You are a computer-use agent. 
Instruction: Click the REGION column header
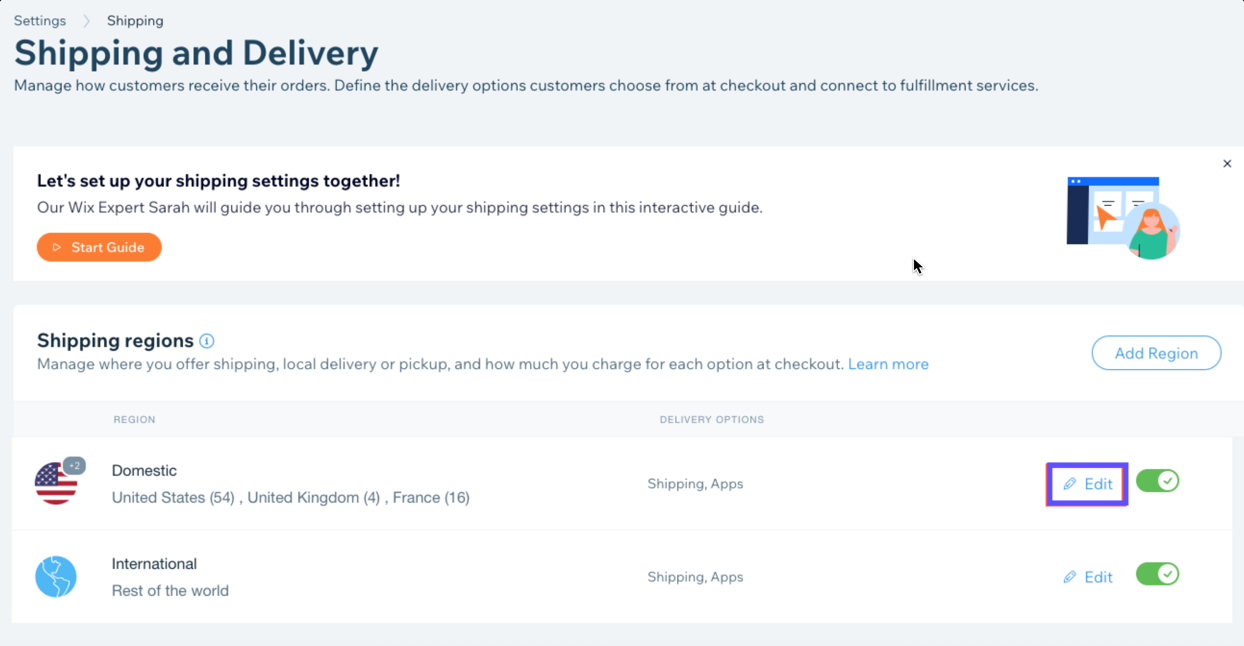[x=134, y=419]
